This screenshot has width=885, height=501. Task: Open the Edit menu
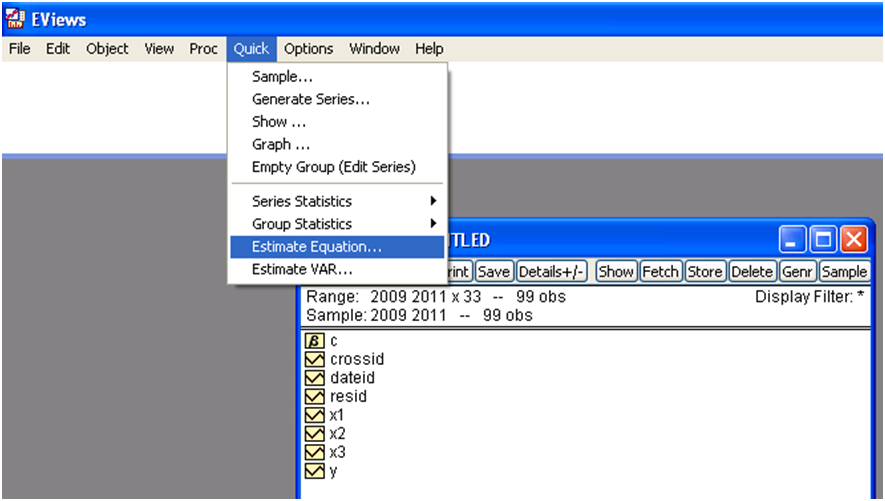click(x=58, y=49)
